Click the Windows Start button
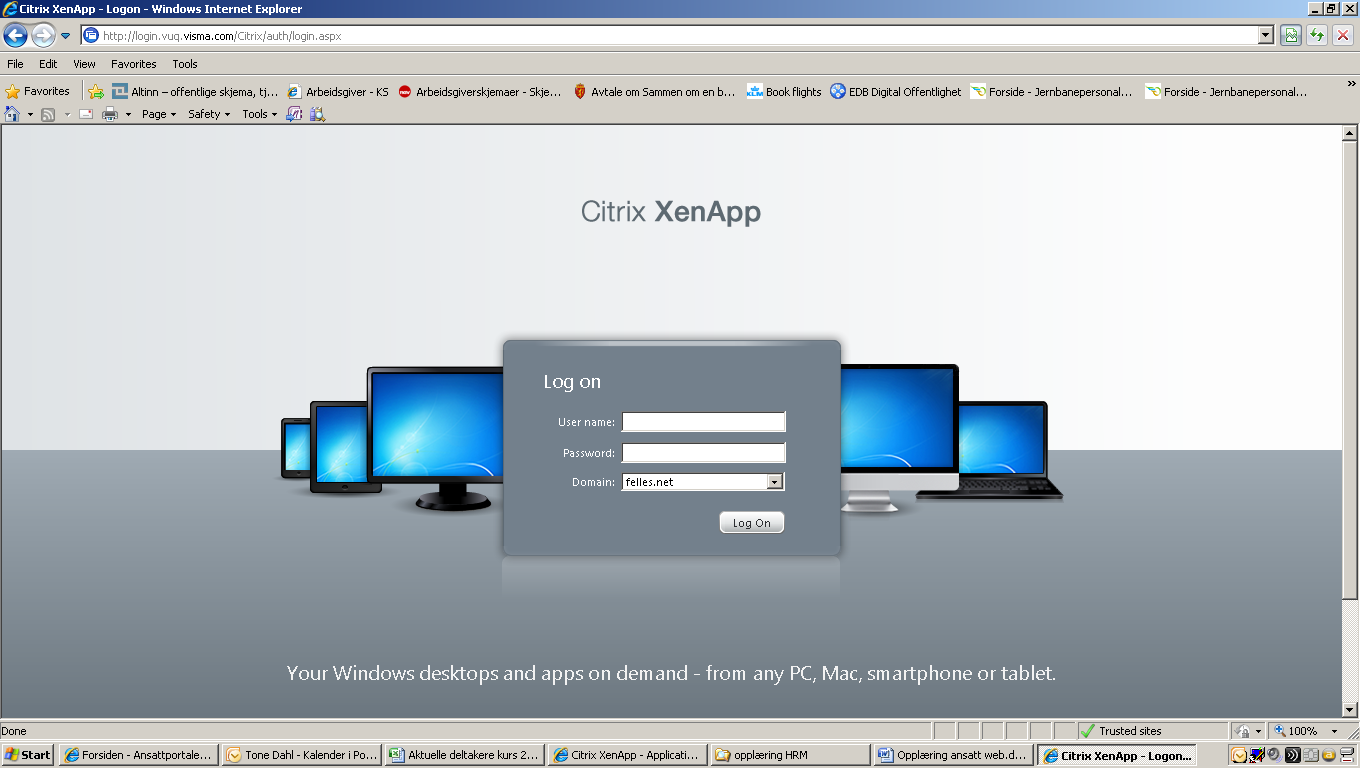 pyautogui.click(x=27, y=755)
